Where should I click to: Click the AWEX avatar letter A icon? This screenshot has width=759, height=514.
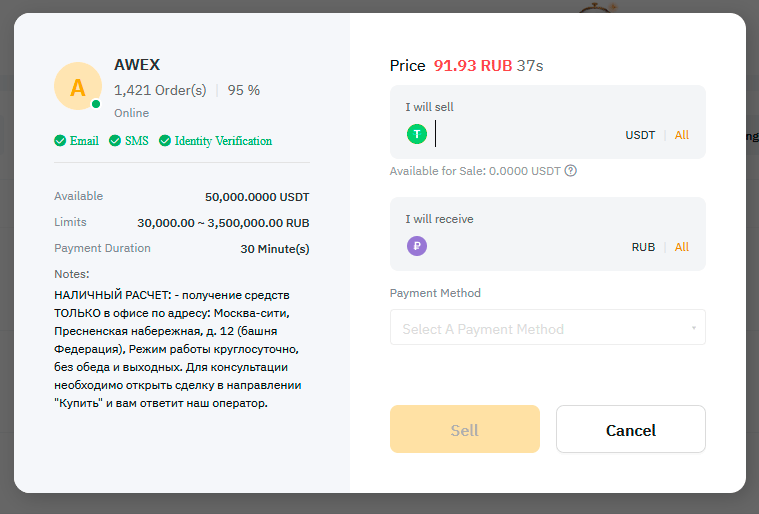click(x=78, y=86)
